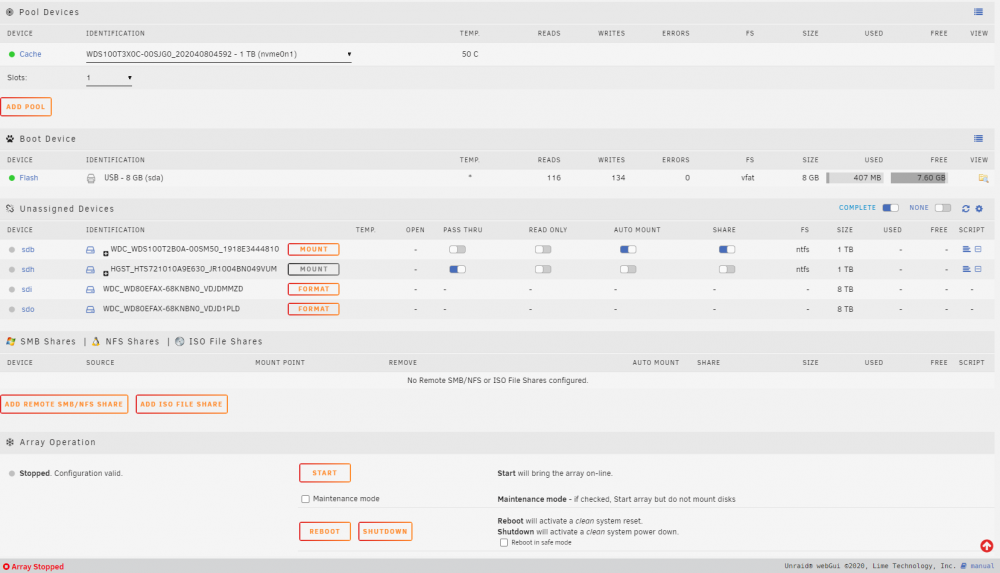Open the Slots dropdown

109,78
